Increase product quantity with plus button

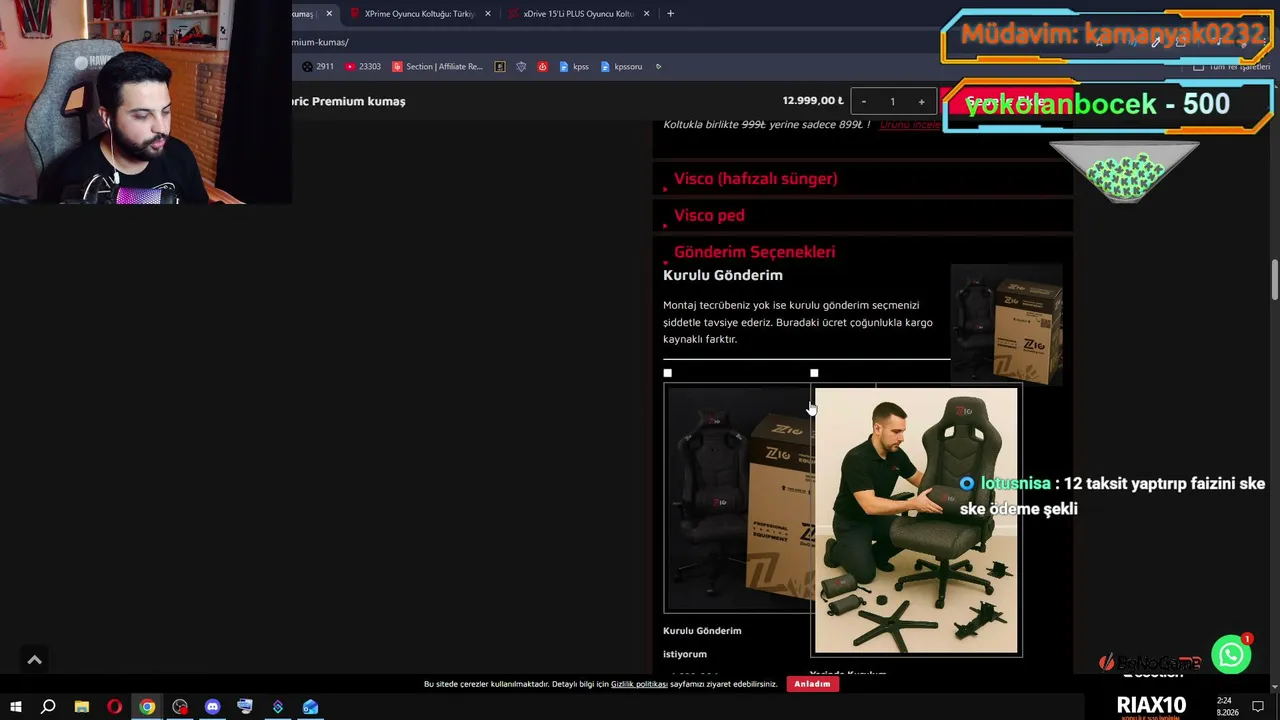pos(921,101)
